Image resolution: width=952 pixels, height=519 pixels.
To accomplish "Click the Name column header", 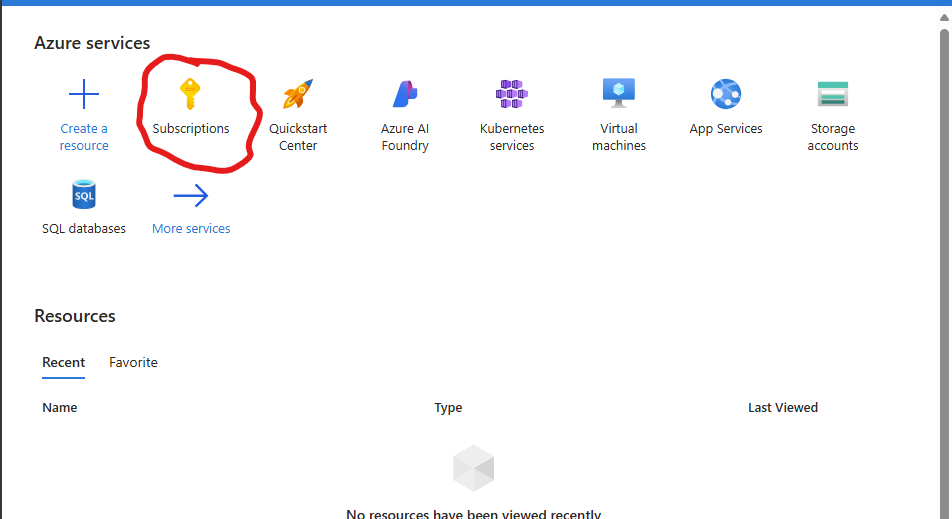I will coord(60,407).
